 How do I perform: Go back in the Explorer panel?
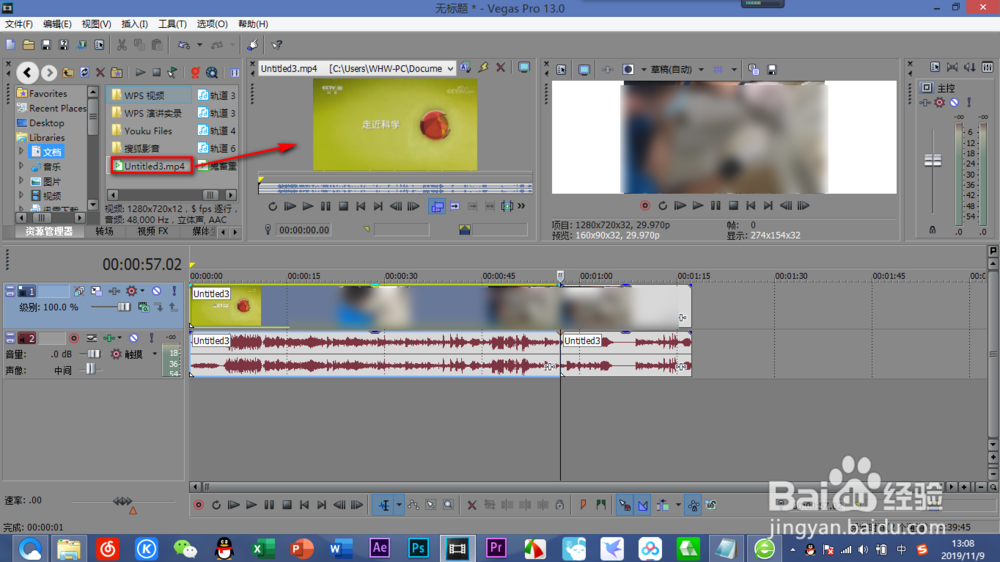(x=27, y=73)
